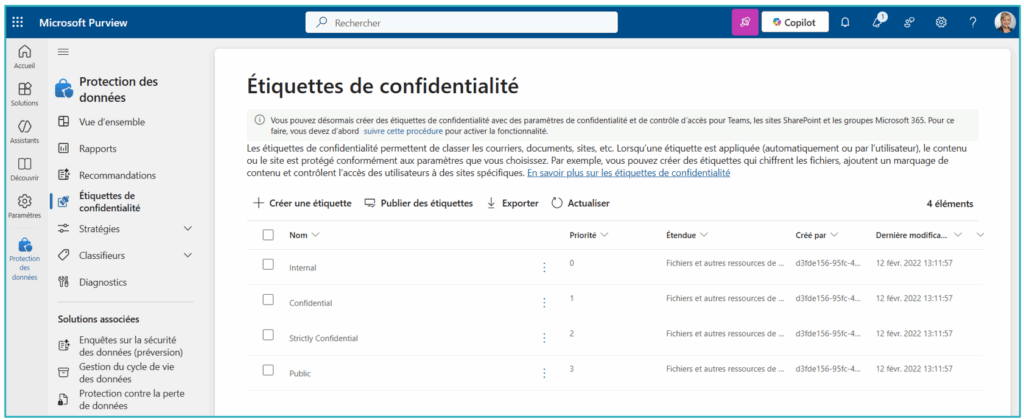Open the magenta Copilot agent icon
1024x419 pixels.
pos(744,22)
